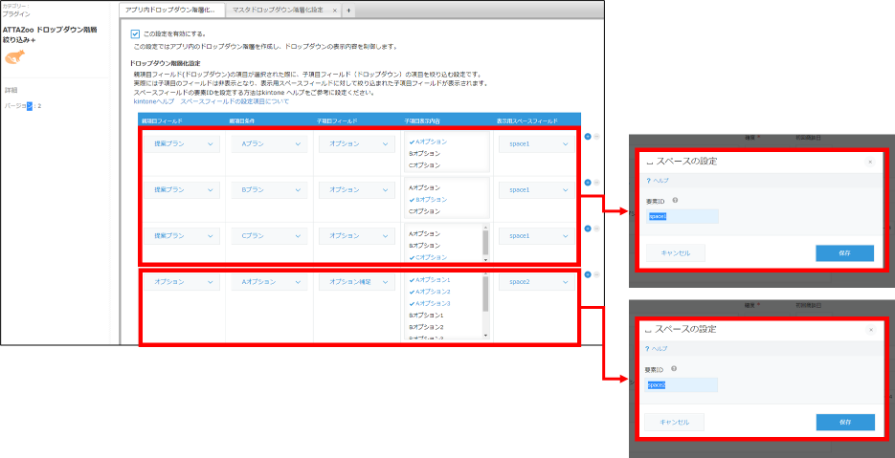Add a new tab with the plus button
Image resolution: width=895 pixels, height=458 pixels.
[349, 10]
